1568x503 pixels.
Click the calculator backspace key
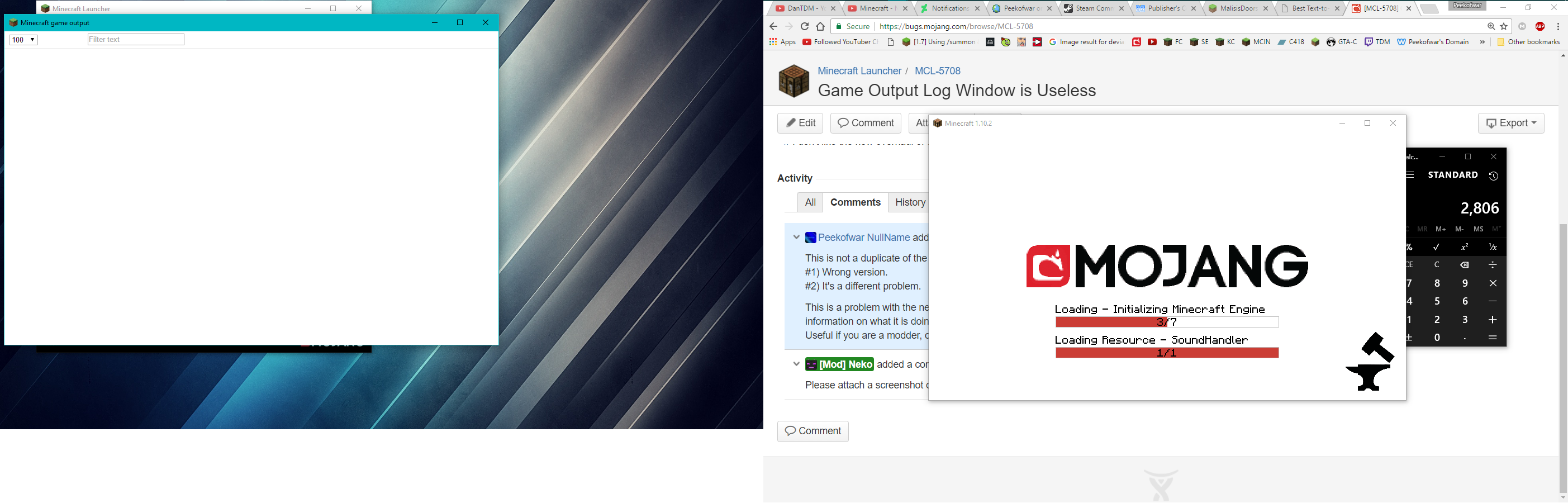pyautogui.click(x=1465, y=265)
